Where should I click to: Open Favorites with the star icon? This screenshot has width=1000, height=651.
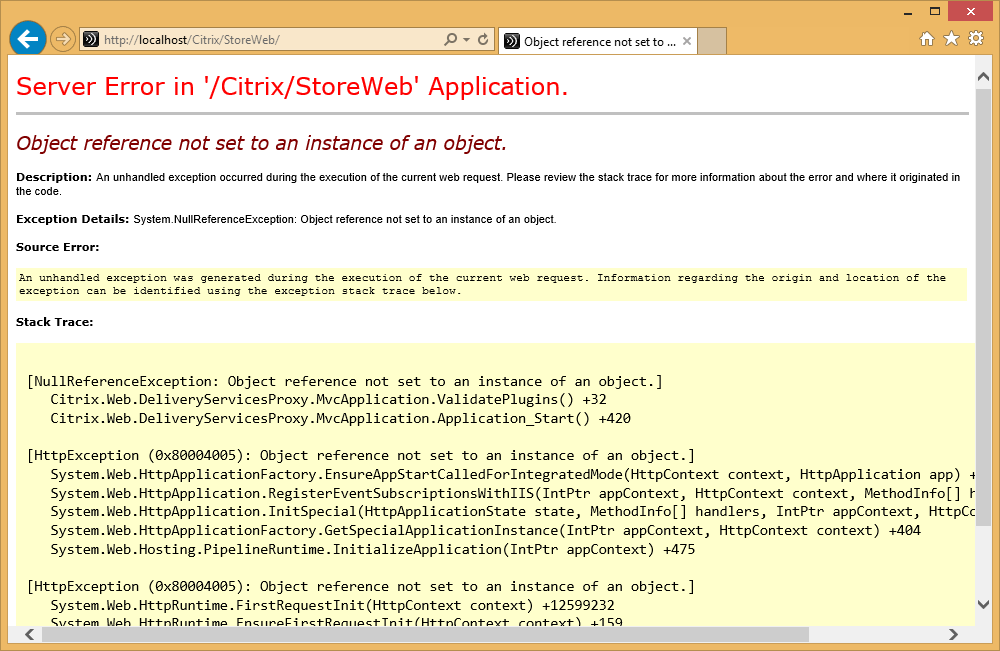pos(952,38)
